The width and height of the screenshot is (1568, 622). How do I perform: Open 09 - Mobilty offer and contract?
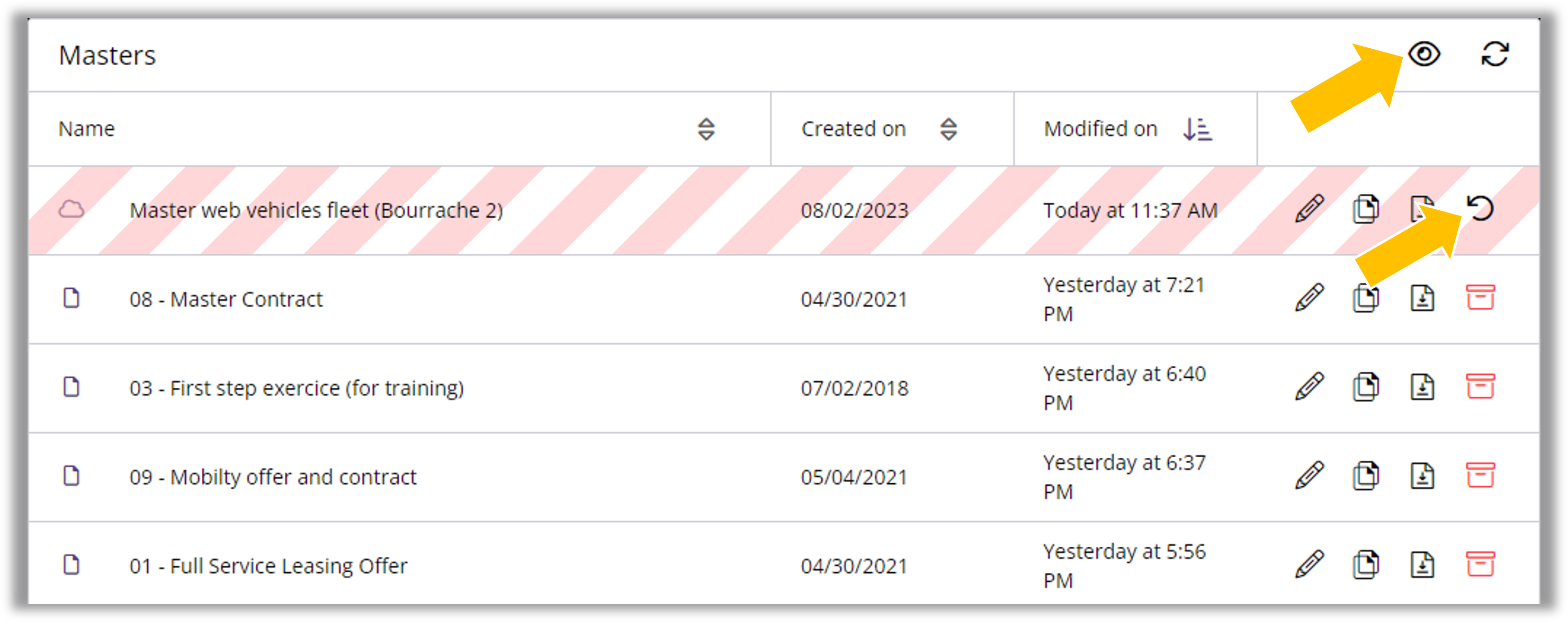tap(273, 477)
